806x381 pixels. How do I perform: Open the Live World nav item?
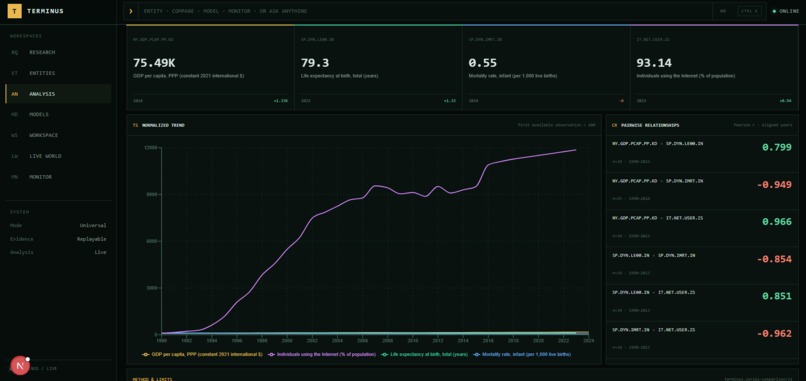58,156
